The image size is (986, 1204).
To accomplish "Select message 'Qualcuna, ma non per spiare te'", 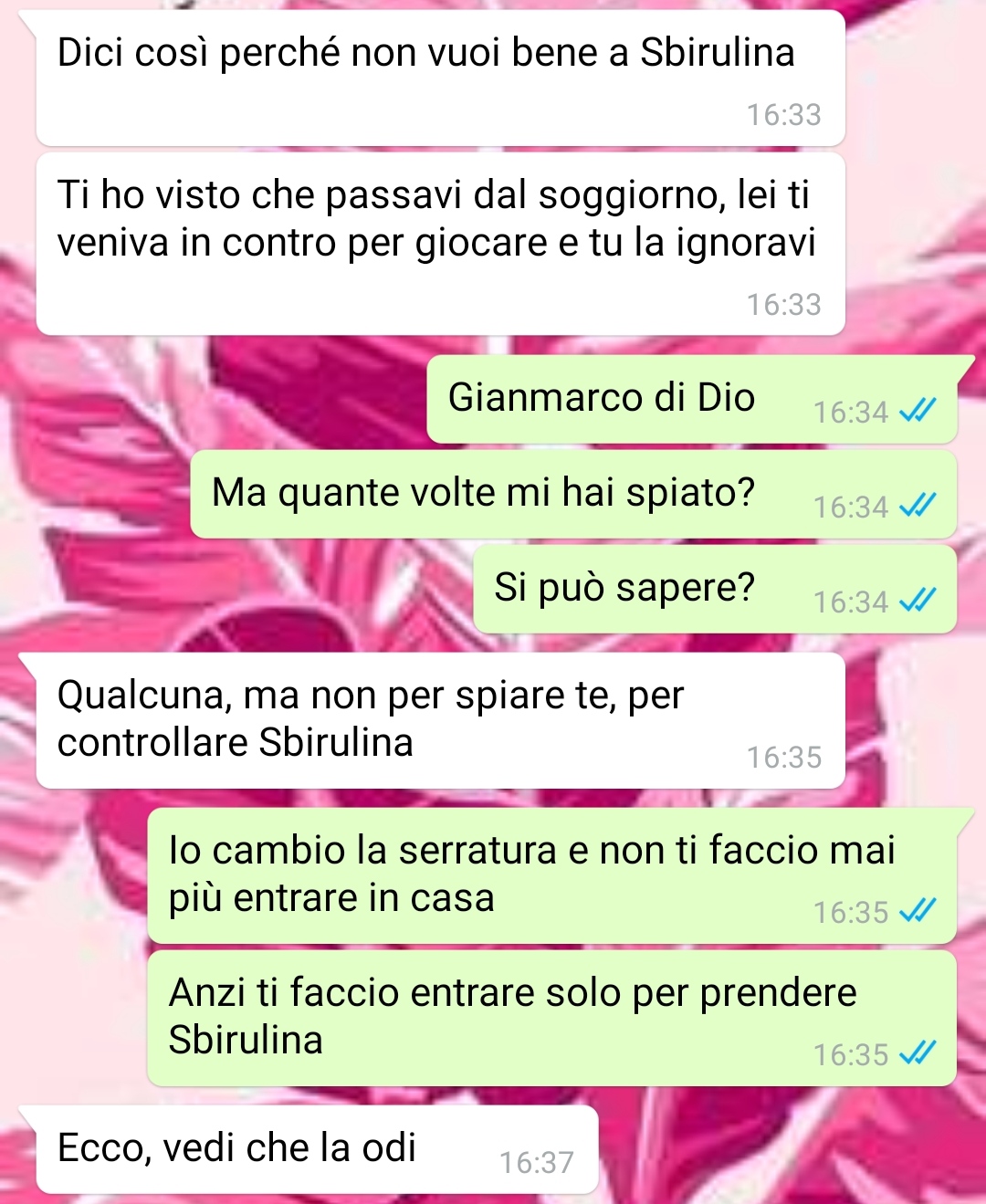I will pyautogui.click(x=440, y=720).
